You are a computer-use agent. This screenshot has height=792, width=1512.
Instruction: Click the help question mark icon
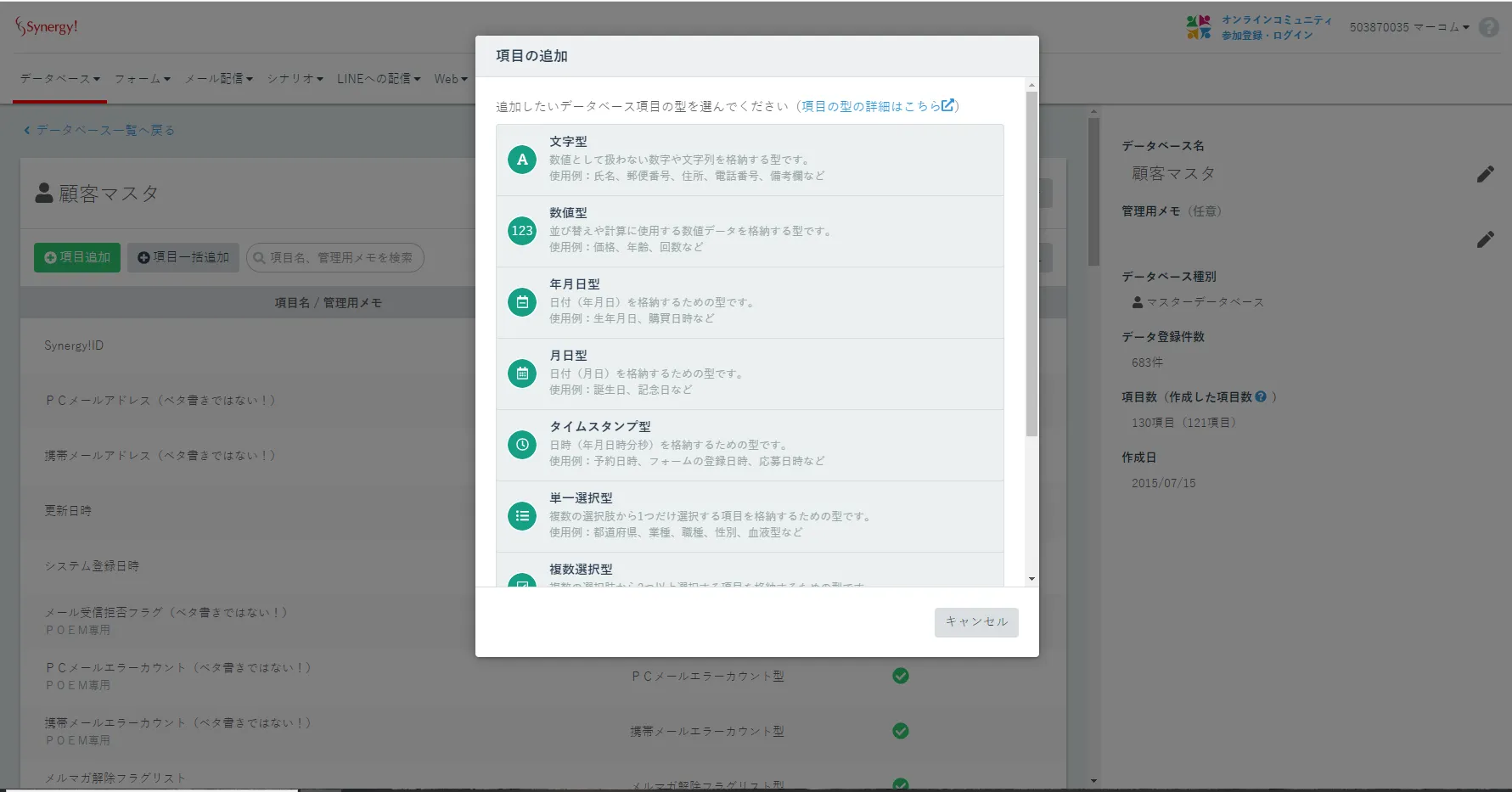(x=1488, y=27)
